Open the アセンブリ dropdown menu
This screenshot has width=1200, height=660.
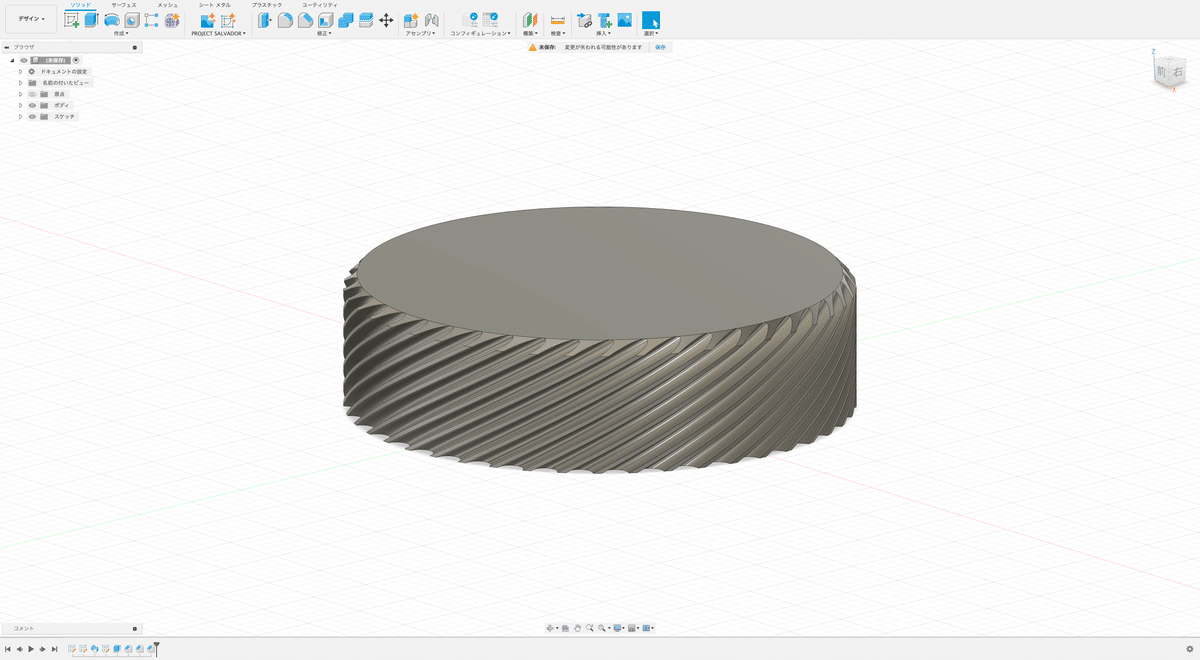[x=420, y=33]
